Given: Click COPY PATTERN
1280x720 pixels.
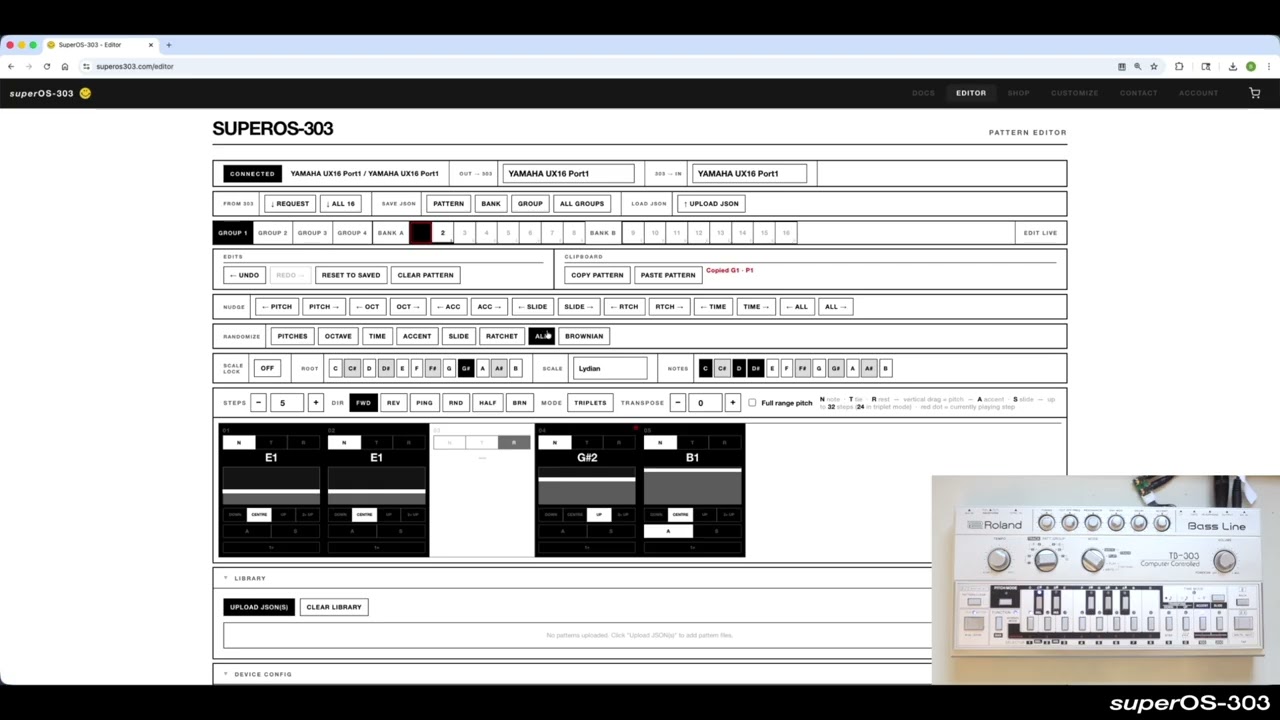Looking at the screenshot, I should point(597,275).
